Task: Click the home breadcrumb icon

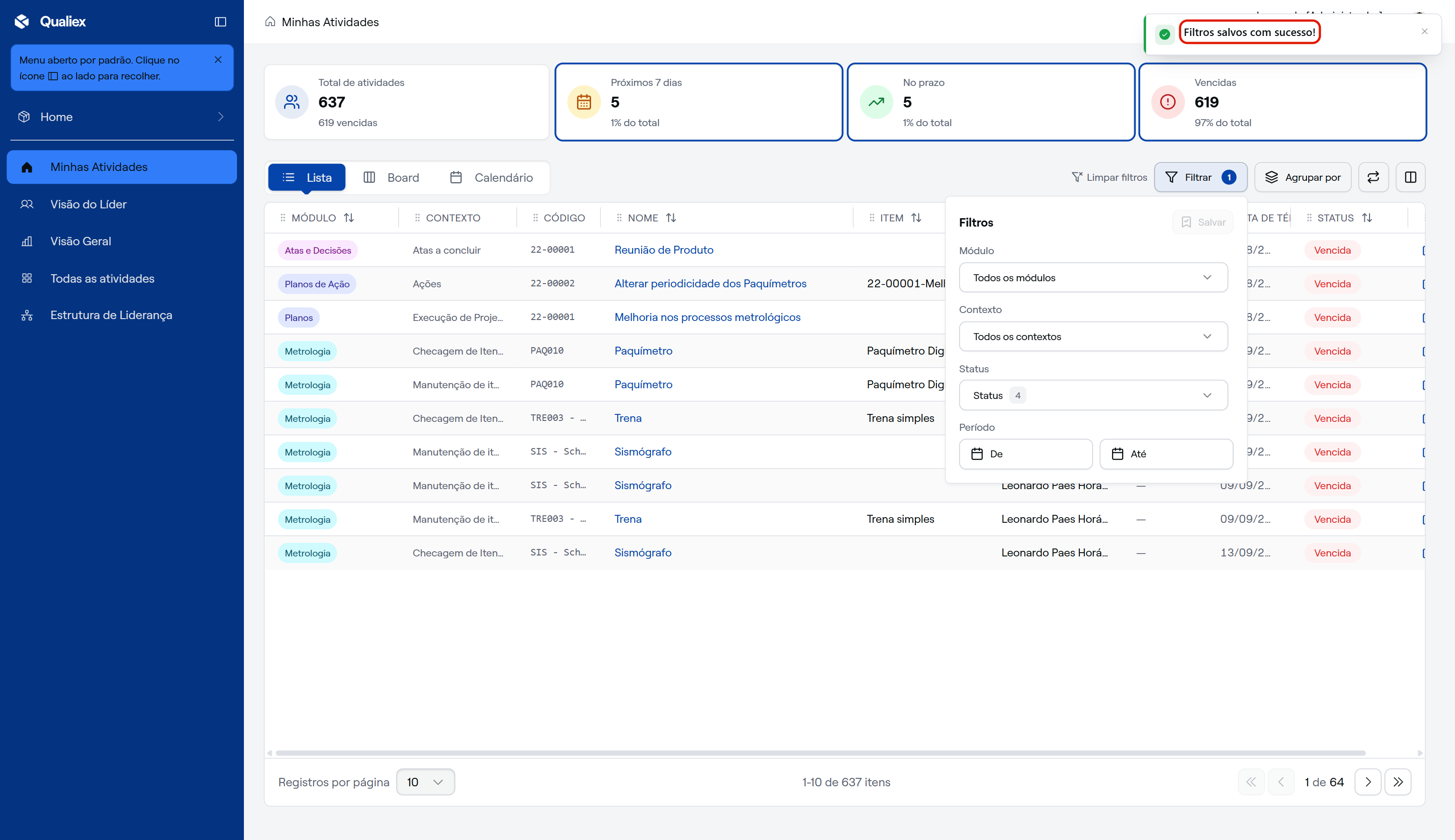Action: click(x=270, y=22)
